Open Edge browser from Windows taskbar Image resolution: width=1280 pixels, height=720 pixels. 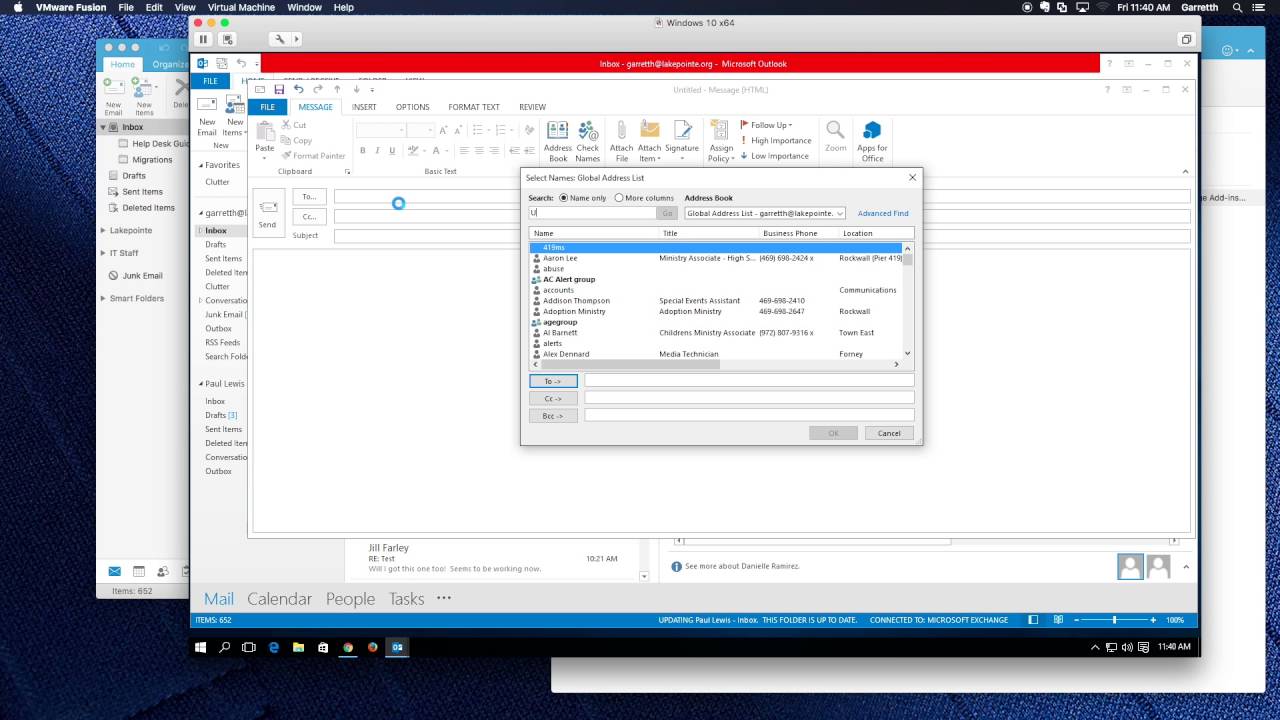coord(274,647)
